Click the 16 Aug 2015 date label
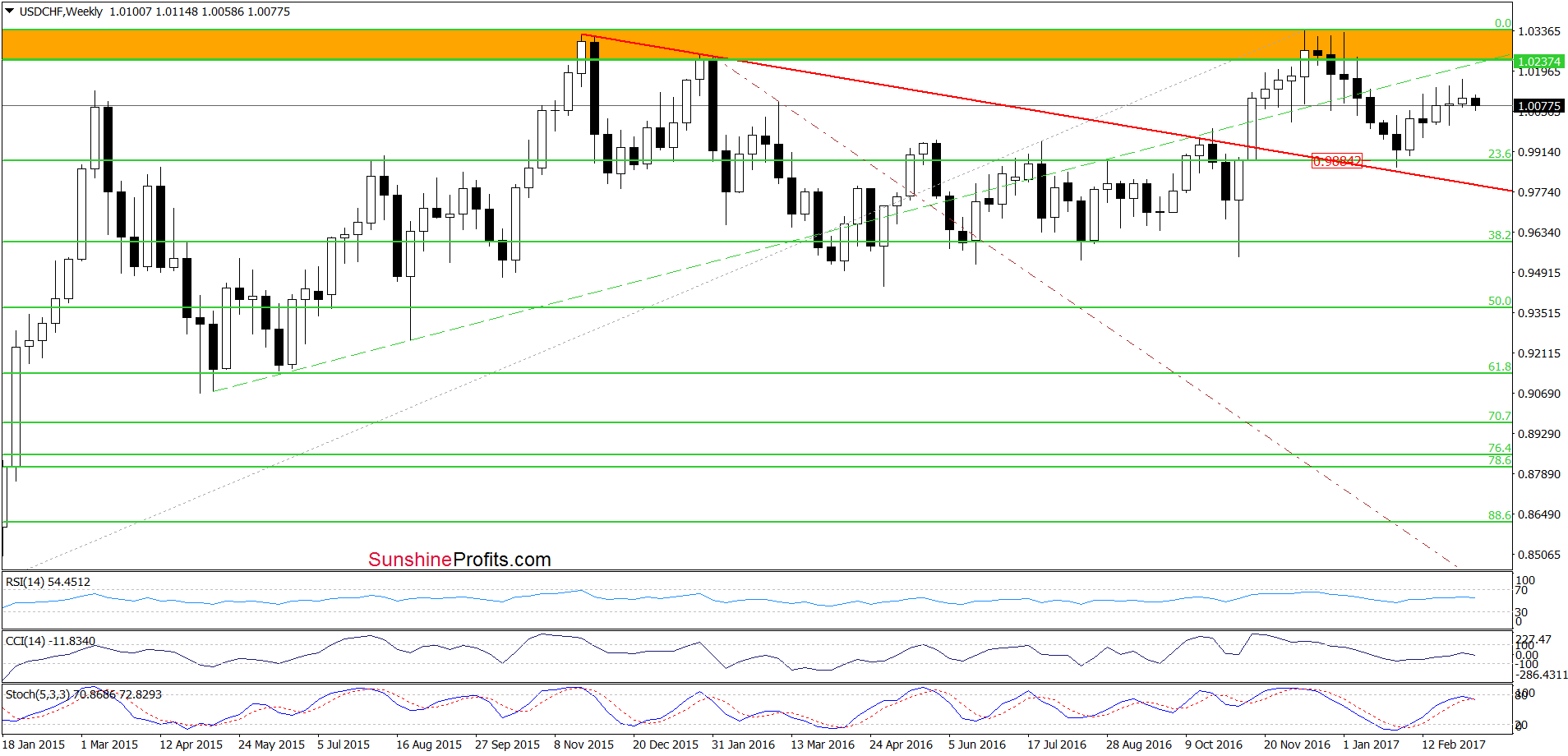1568x756 pixels. 429,744
